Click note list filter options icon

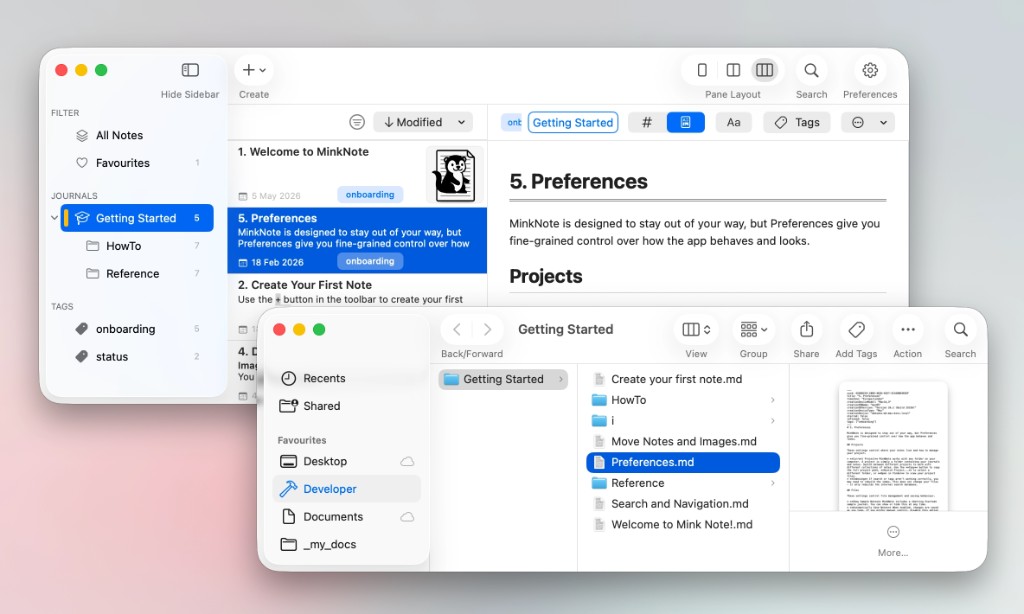[x=357, y=122]
